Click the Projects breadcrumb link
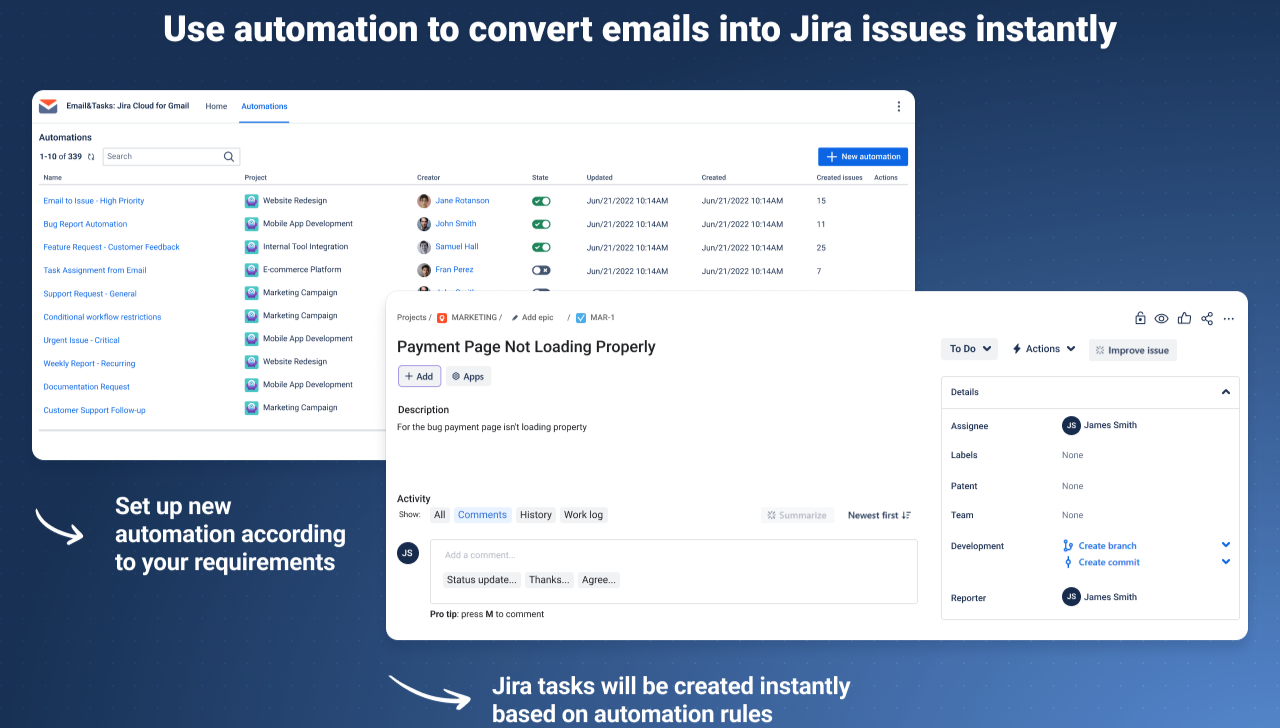 click(411, 318)
